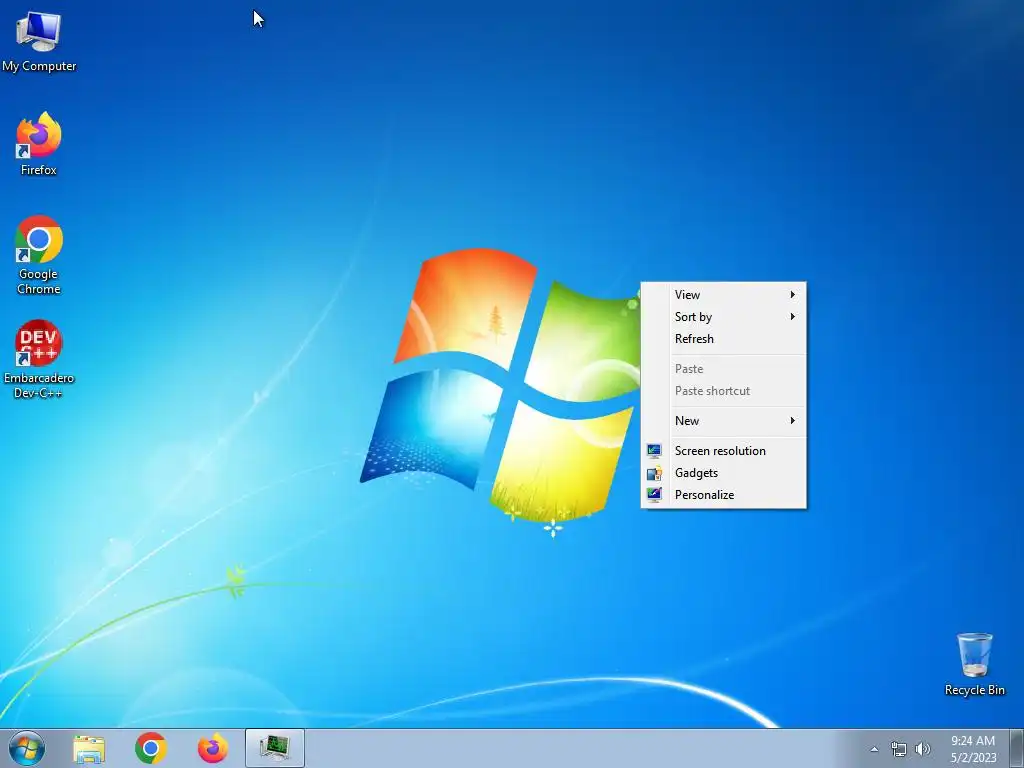Click the disabled Paste shortcut entry
1024x768 pixels.
point(724,391)
